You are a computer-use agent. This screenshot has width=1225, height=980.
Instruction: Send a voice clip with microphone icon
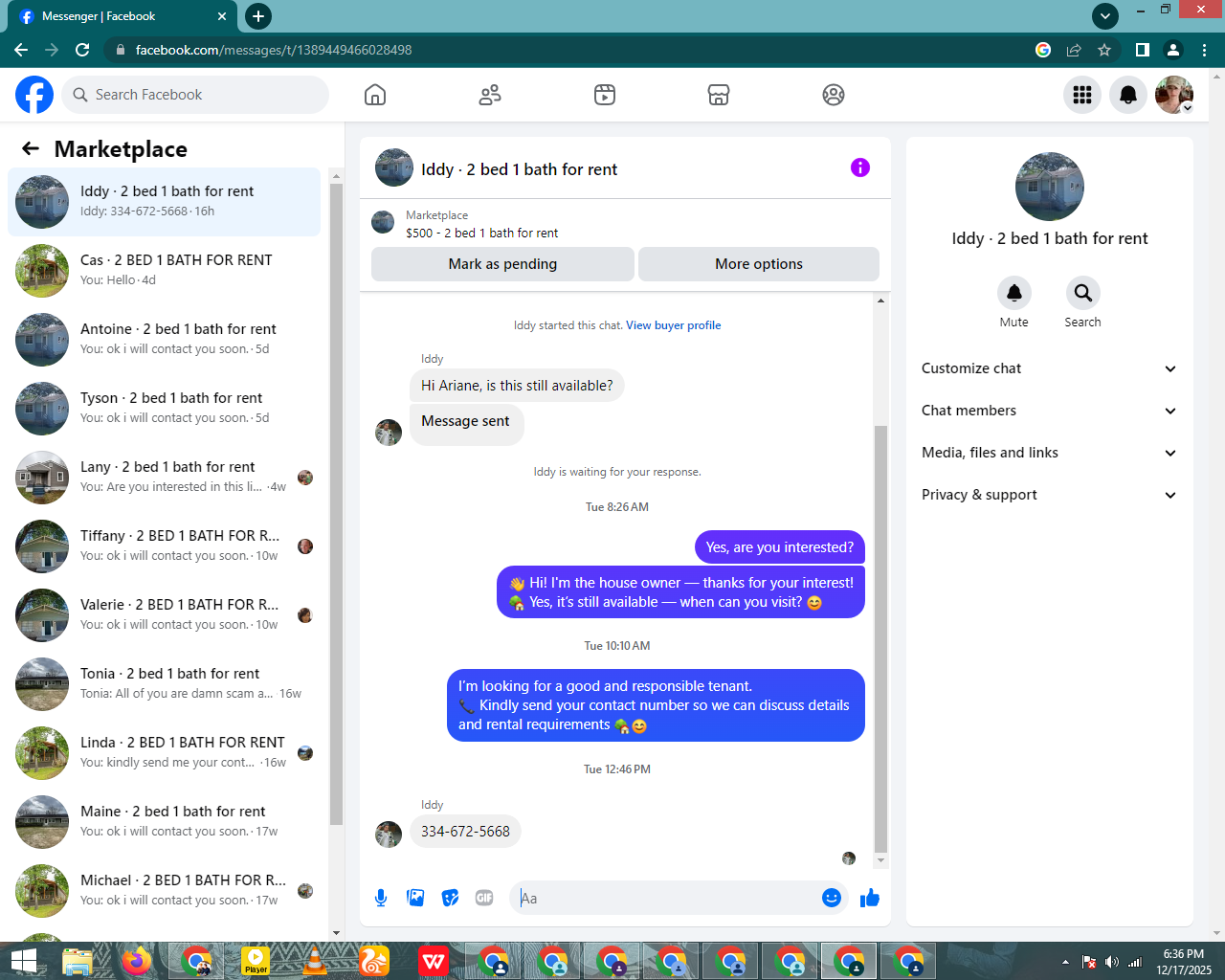[x=381, y=898]
